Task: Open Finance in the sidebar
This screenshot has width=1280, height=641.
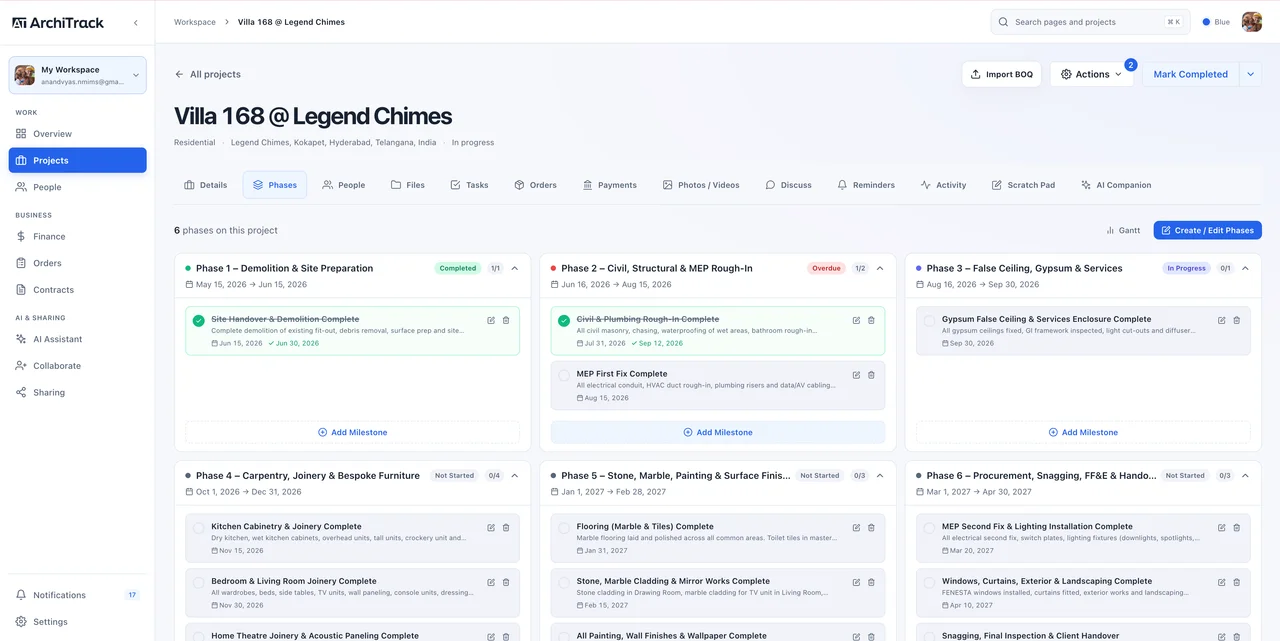Action: 78,237
